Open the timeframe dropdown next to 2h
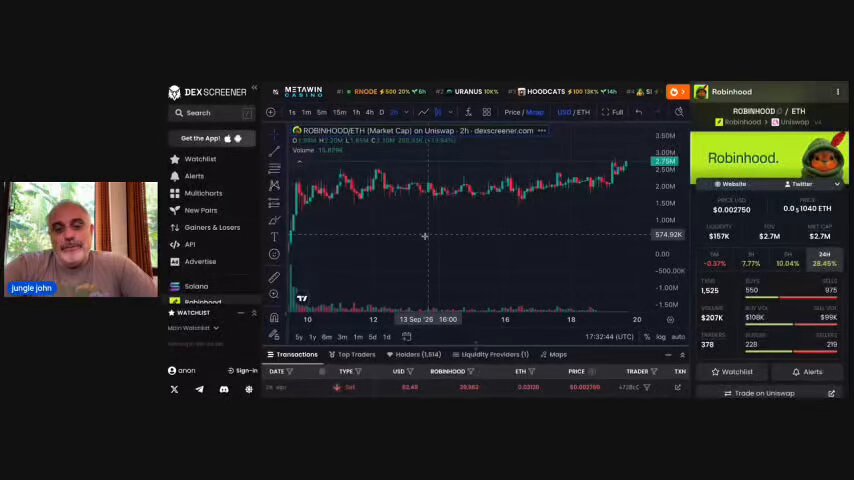Screen dimensions: 854x480 [406, 112]
